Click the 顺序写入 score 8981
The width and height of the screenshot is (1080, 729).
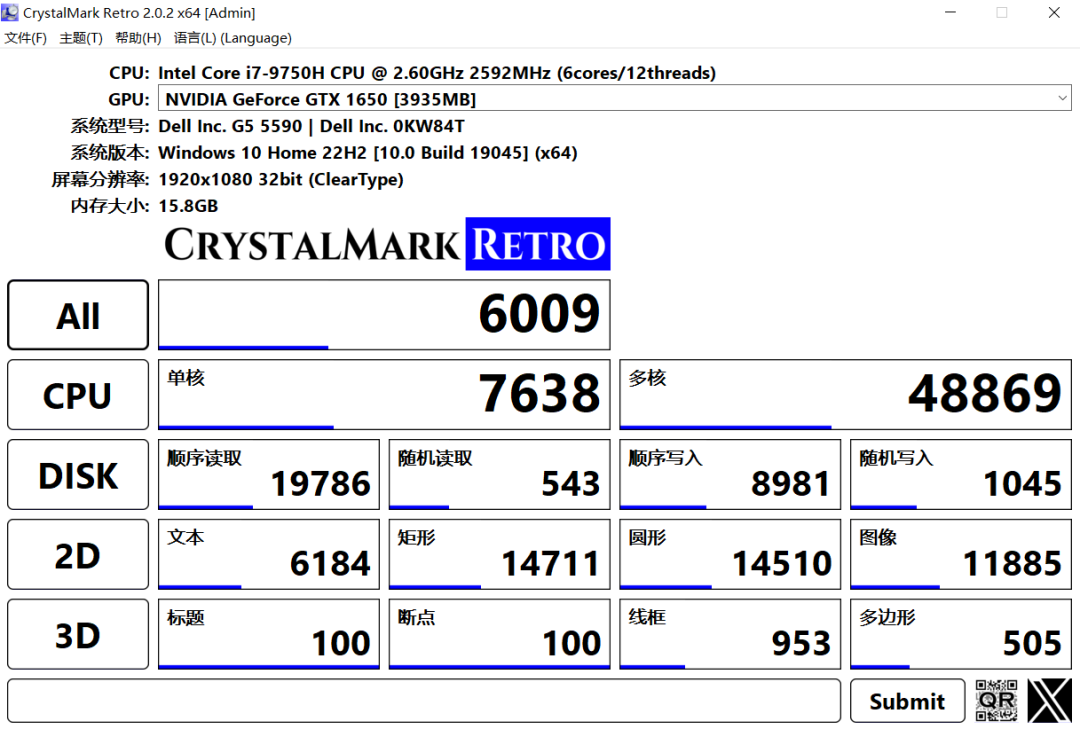[x=730, y=475]
